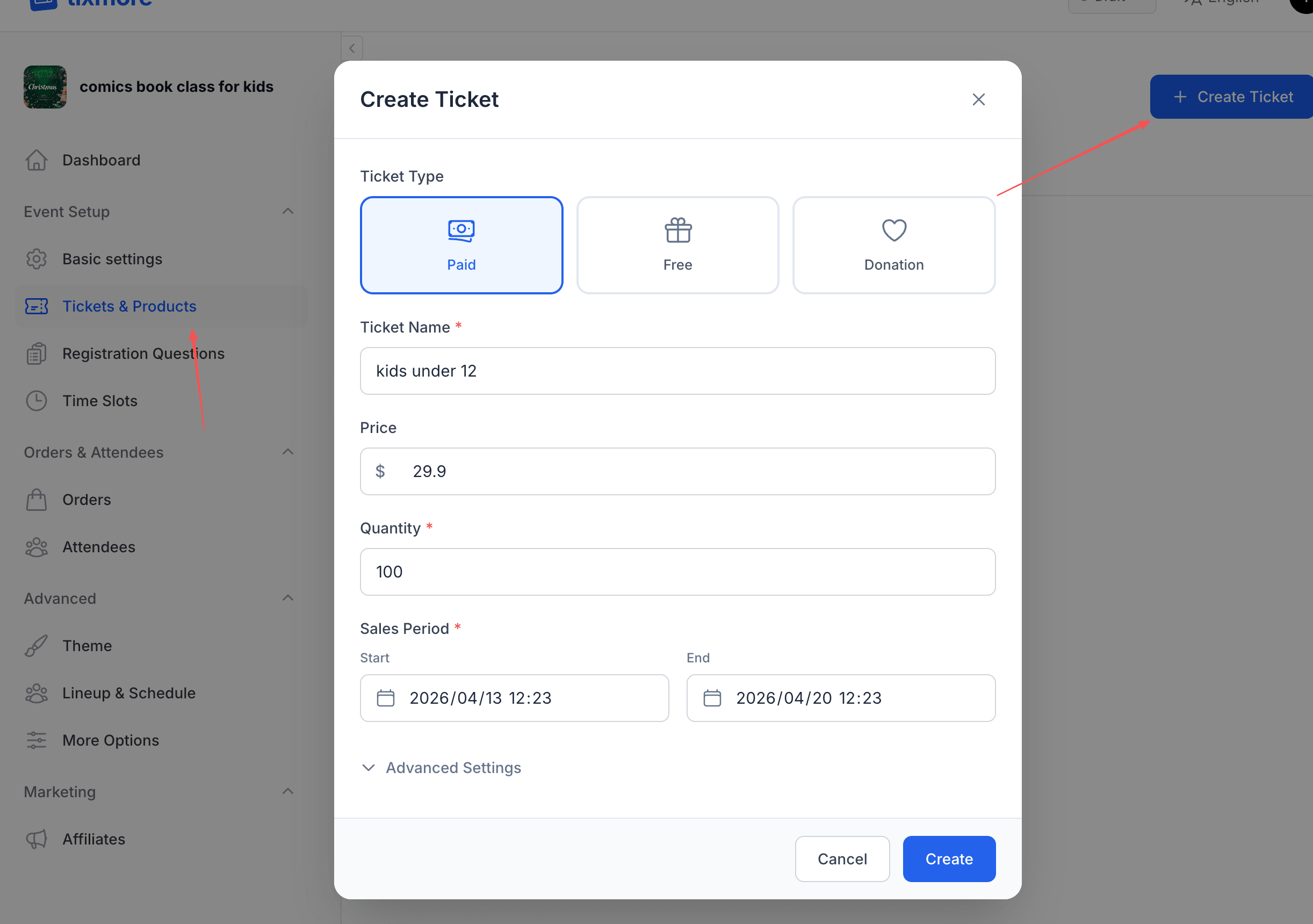This screenshot has width=1313, height=924.
Task: Click the Registration Questions clipboard icon
Action: click(37, 353)
